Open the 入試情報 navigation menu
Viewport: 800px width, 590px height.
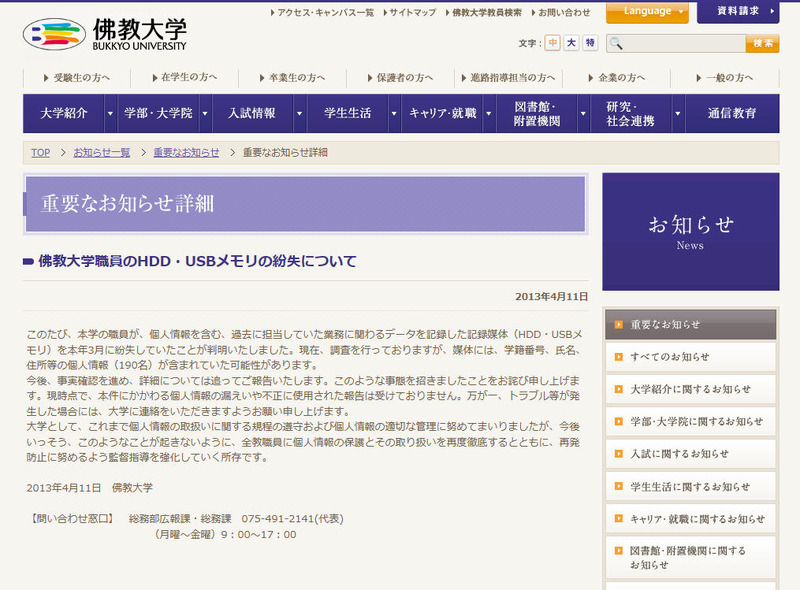251,114
